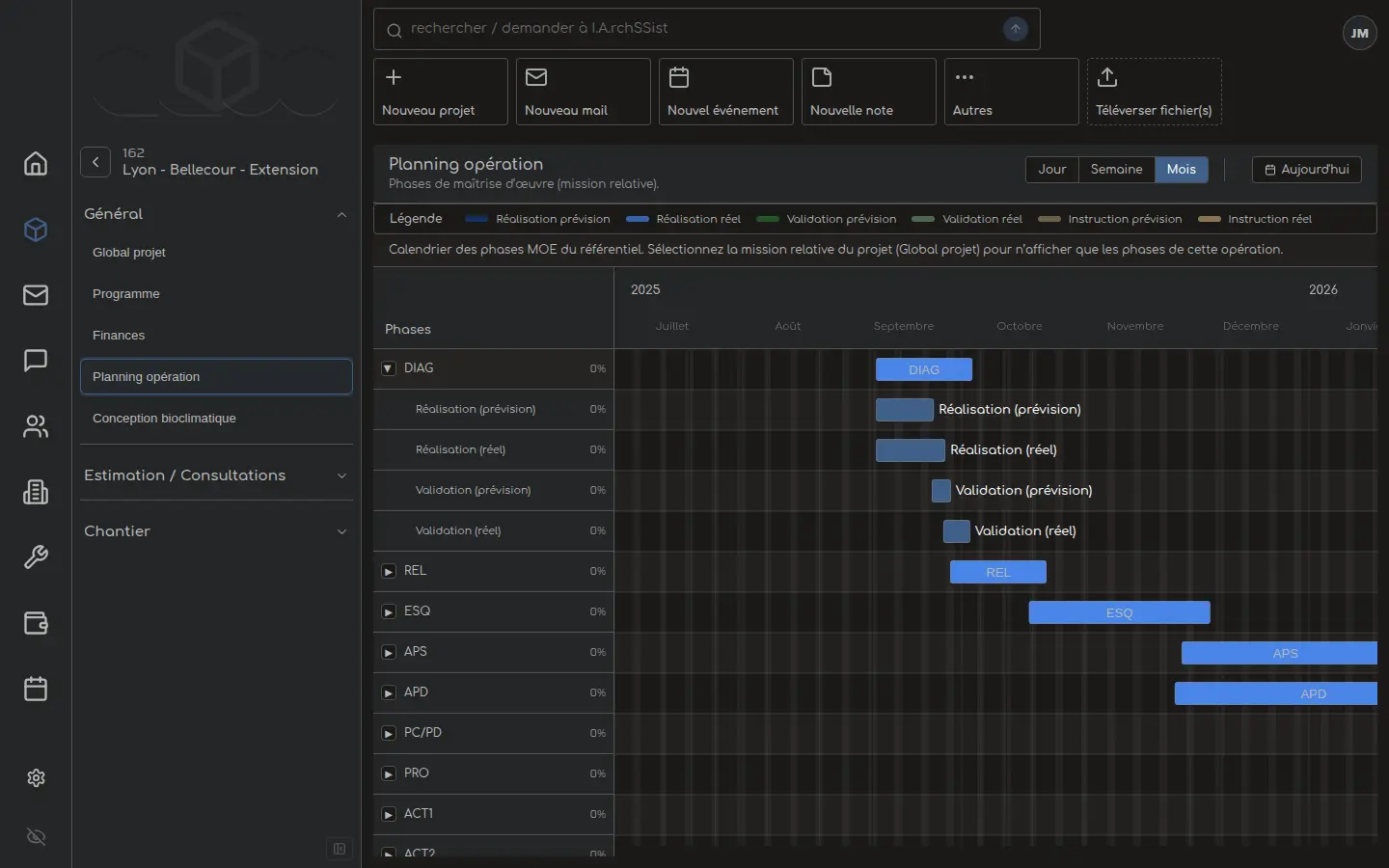
Task: Select the Mois view
Action: [1182, 170]
